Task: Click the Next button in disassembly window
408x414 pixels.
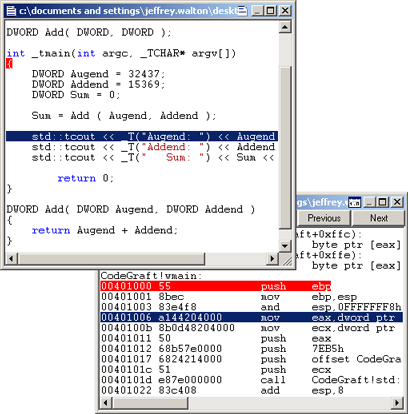Action: (379, 218)
